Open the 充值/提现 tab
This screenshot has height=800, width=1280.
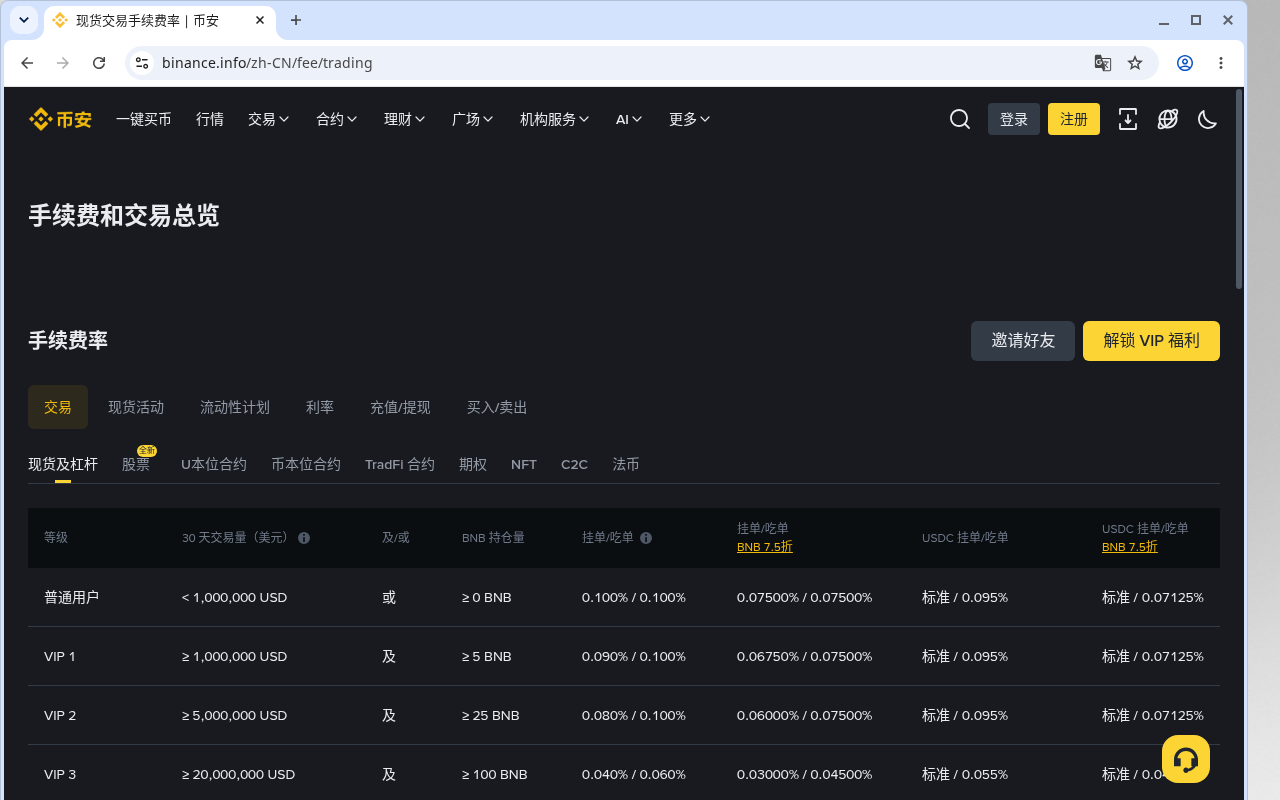coord(400,407)
